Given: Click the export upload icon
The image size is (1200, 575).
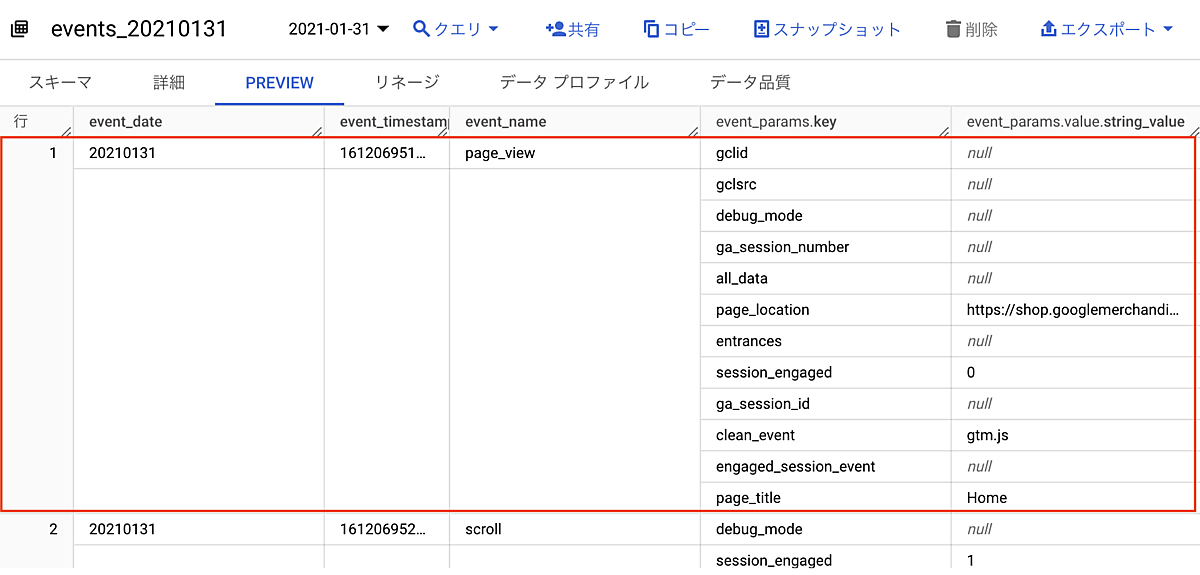Looking at the screenshot, I should click(x=1049, y=29).
